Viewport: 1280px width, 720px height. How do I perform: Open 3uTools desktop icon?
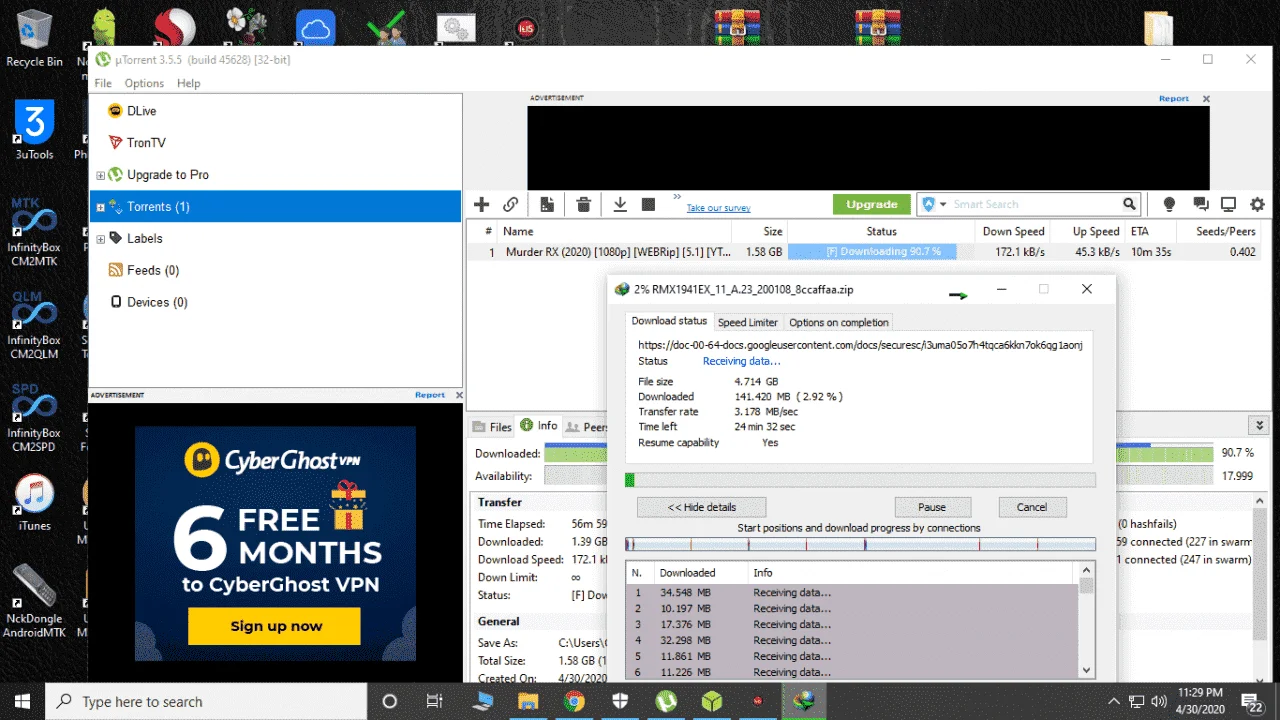35,130
